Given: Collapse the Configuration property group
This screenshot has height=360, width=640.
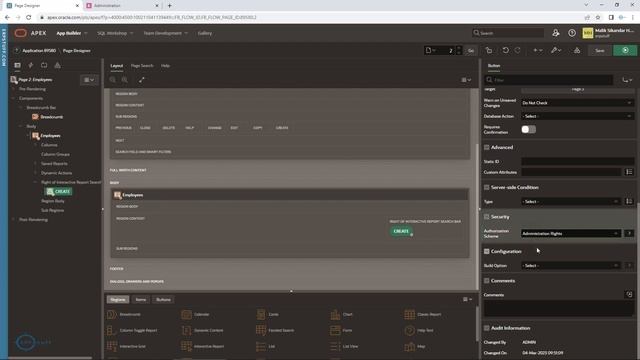Looking at the screenshot, I should (487, 251).
